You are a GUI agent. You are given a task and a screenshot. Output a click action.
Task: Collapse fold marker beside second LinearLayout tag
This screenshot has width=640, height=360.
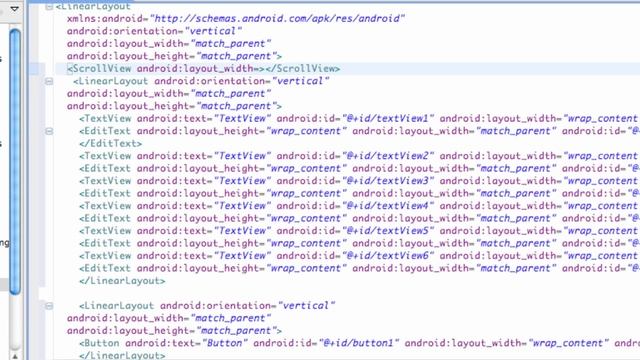[x=49, y=81]
